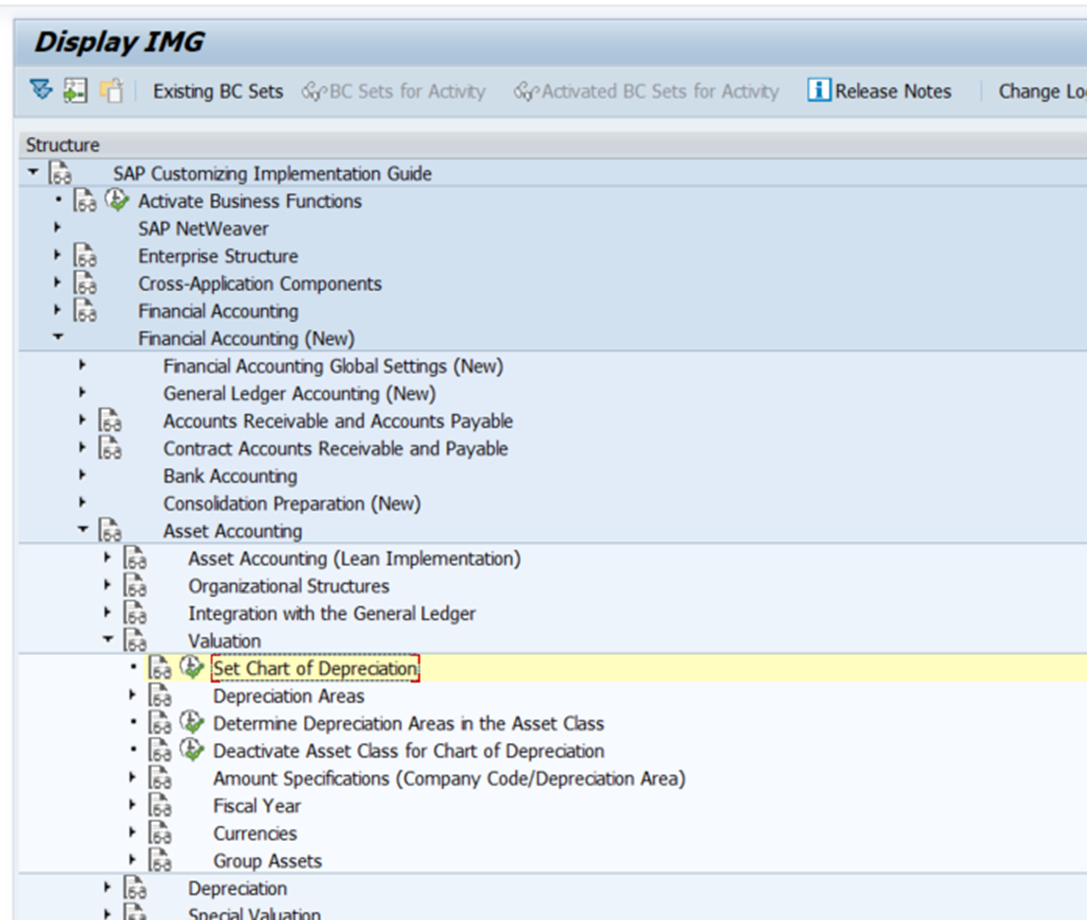This screenshot has width=1087, height=920.
Task: Open documentation icon for Deactivate Asset Class for Chart of Depreciation
Action: tap(159, 750)
